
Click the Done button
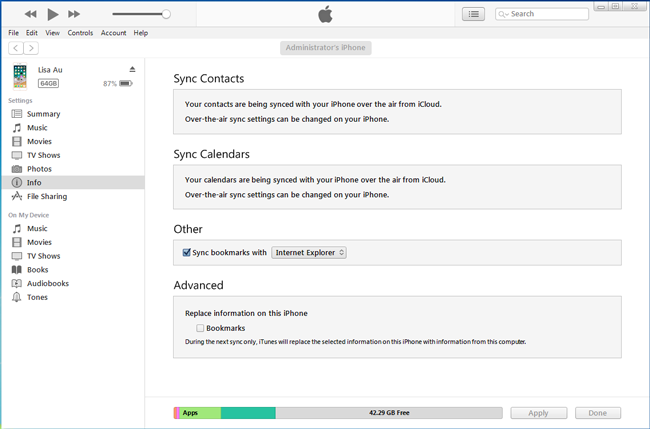point(598,413)
